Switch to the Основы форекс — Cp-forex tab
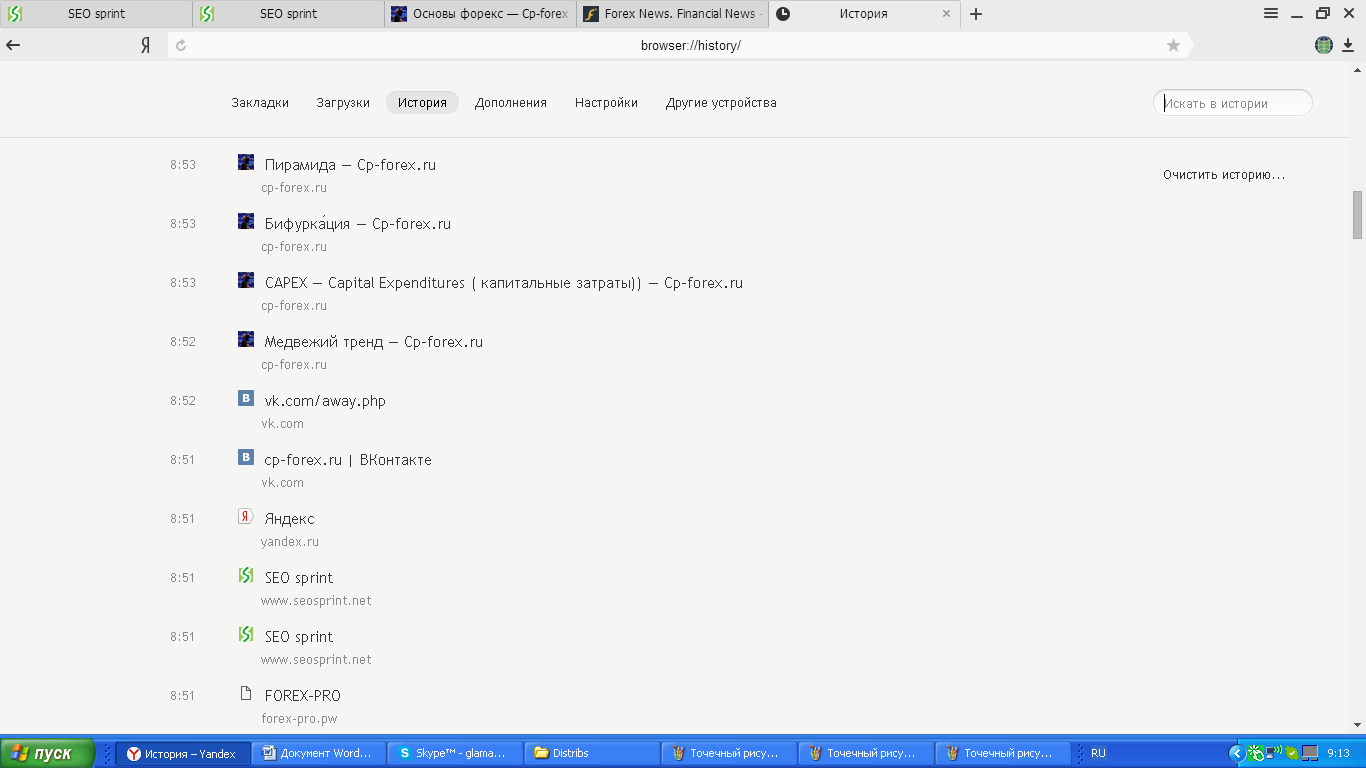 point(480,14)
